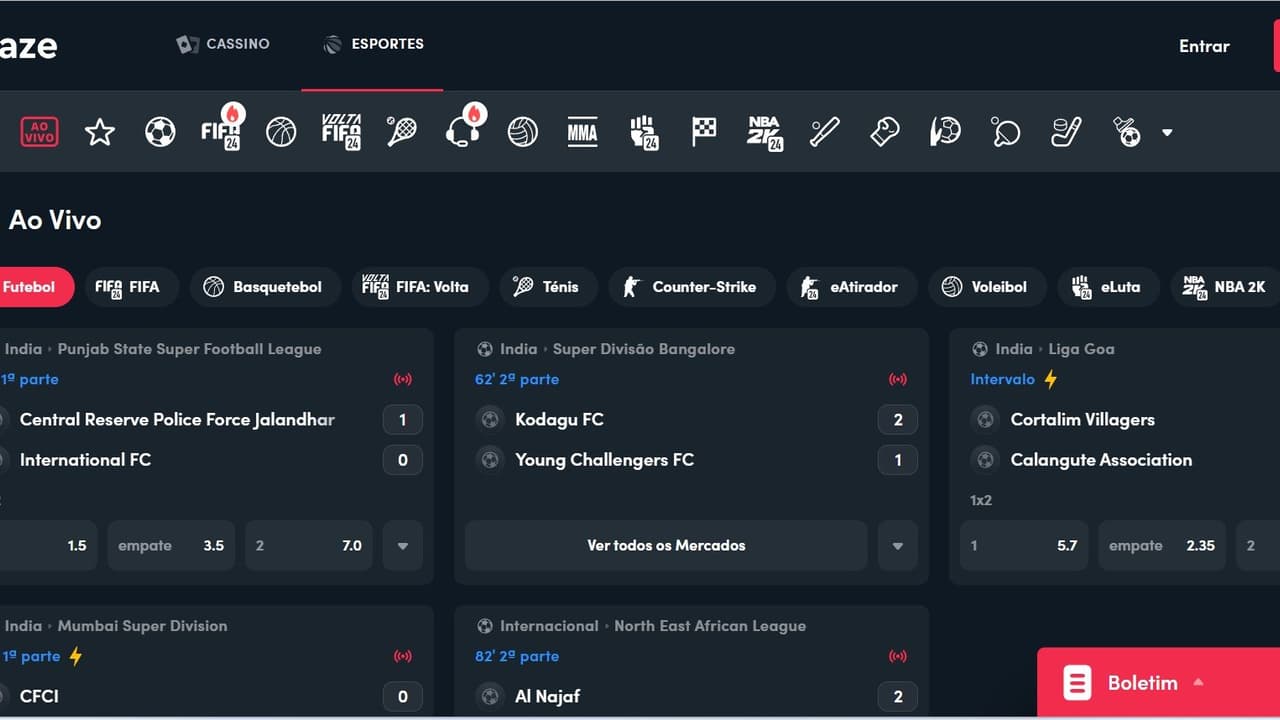Filter live events by NBA 2K

click(1225, 287)
